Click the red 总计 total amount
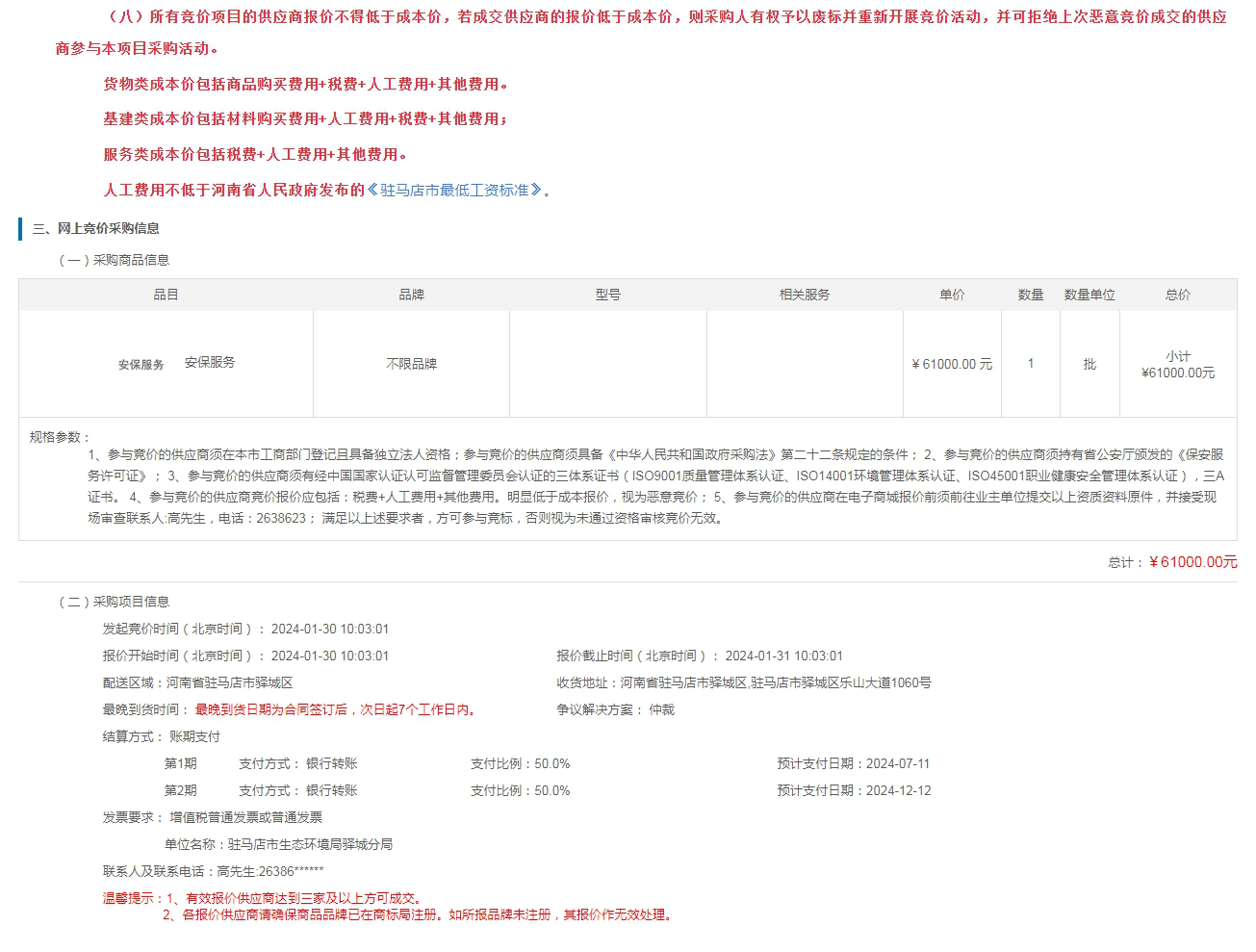This screenshot has width=1256, height=952. pyautogui.click(x=1192, y=562)
